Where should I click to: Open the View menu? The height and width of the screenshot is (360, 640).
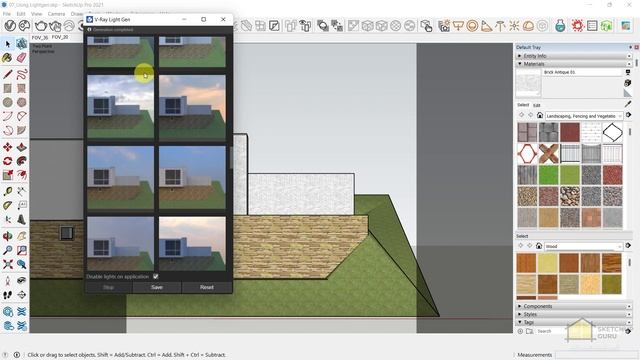(37, 14)
